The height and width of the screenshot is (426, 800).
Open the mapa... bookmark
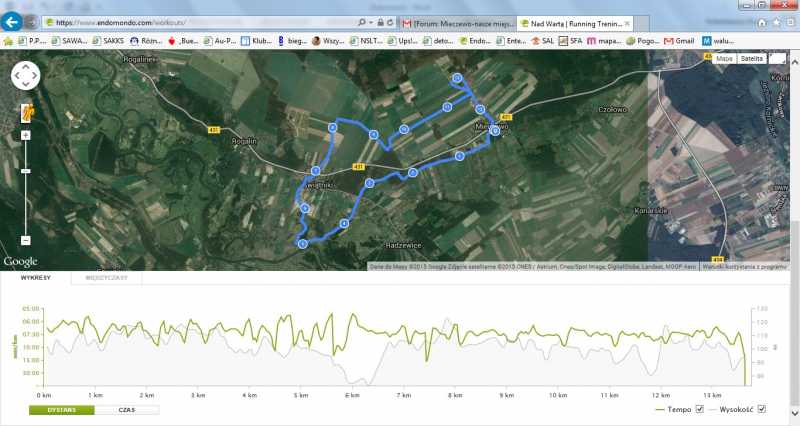pos(604,41)
